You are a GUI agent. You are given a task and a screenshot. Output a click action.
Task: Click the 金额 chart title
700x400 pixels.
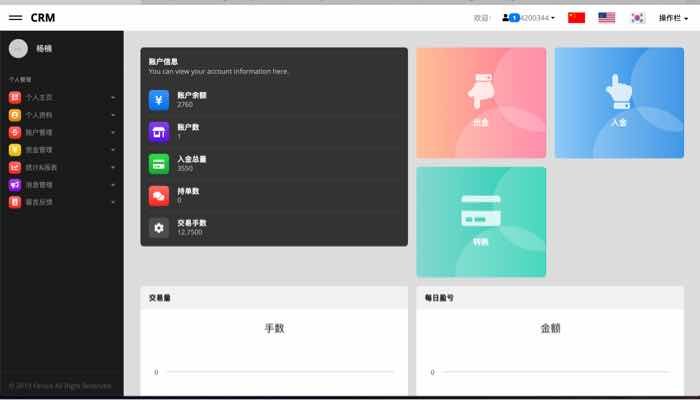click(x=550, y=328)
